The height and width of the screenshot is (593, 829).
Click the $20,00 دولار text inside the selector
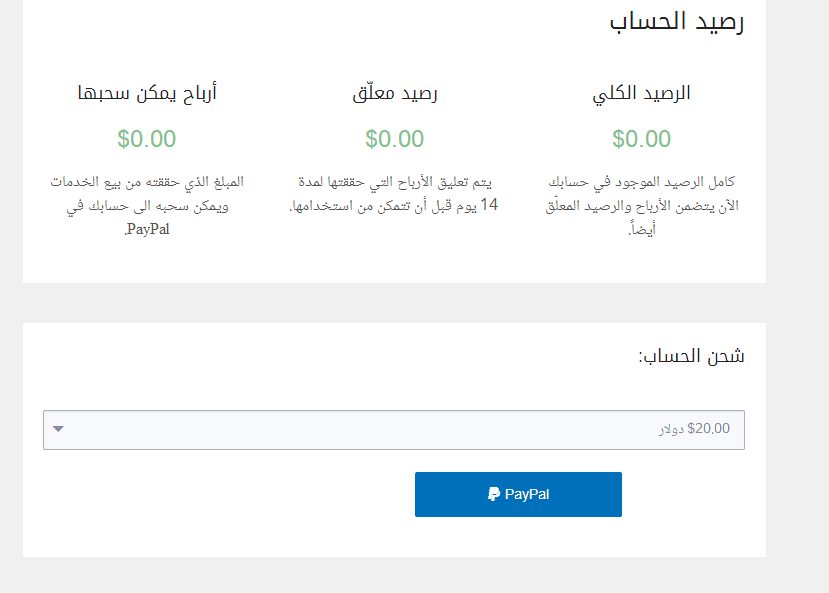[x=694, y=429]
